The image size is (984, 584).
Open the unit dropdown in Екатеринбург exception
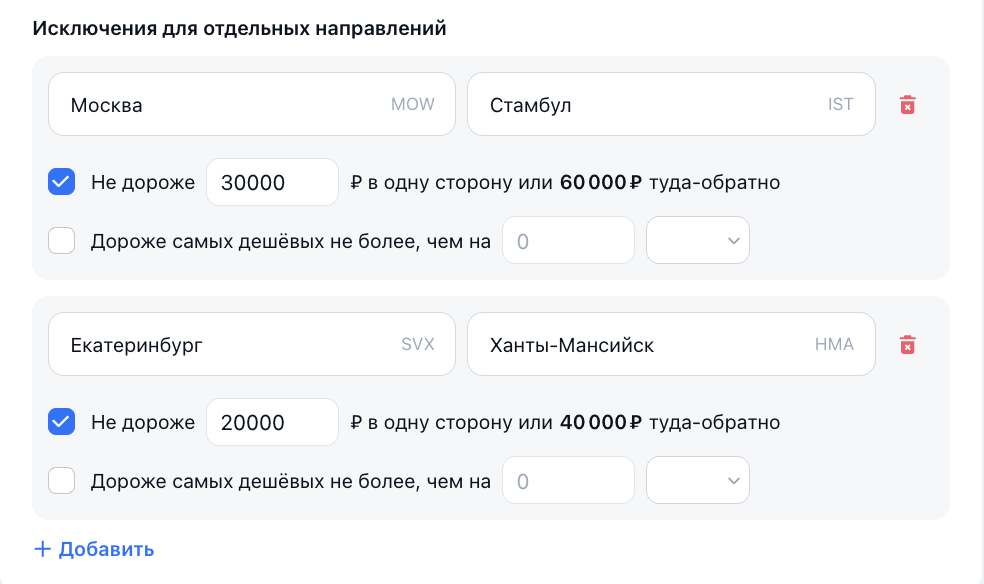coord(698,481)
